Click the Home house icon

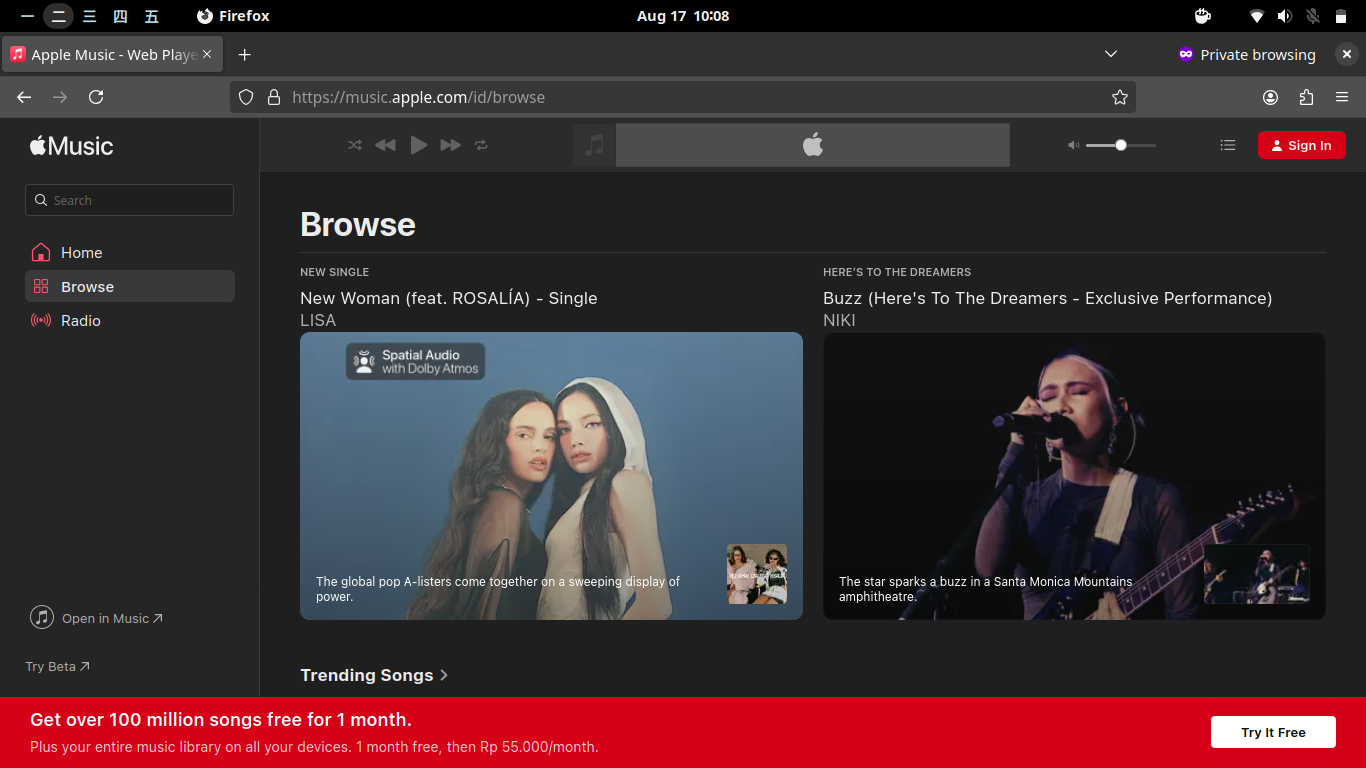point(41,252)
